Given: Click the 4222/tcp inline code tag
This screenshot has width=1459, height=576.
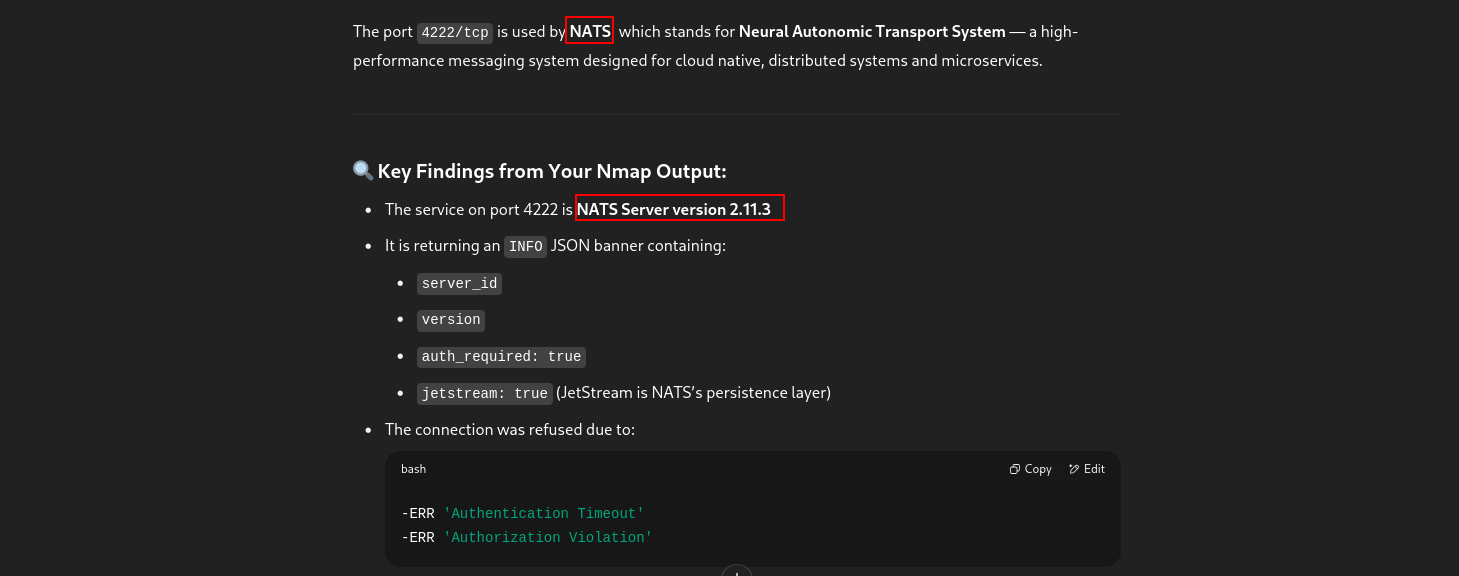Looking at the screenshot, I should tap(455, 32).
